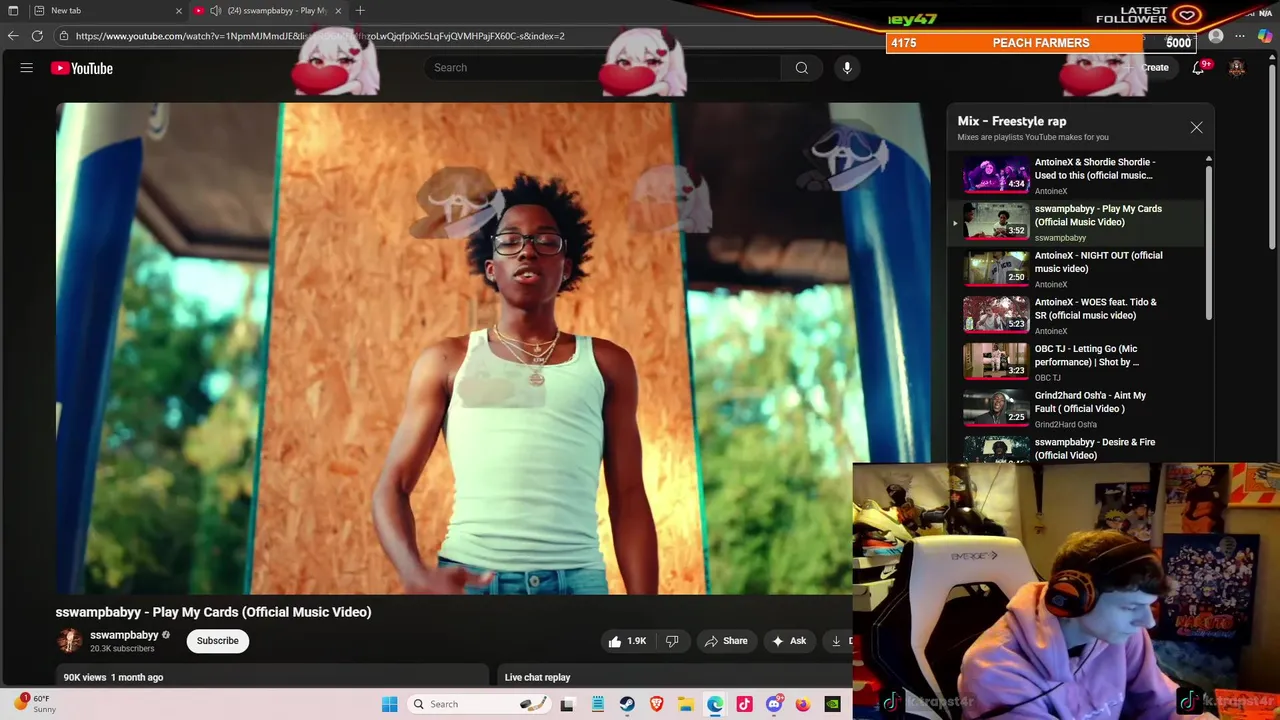Image resolution: width=1280 pixels, height=720 pixels.
Task: Open the Copilot icon in the browser toolbar
Action: 1264,36
